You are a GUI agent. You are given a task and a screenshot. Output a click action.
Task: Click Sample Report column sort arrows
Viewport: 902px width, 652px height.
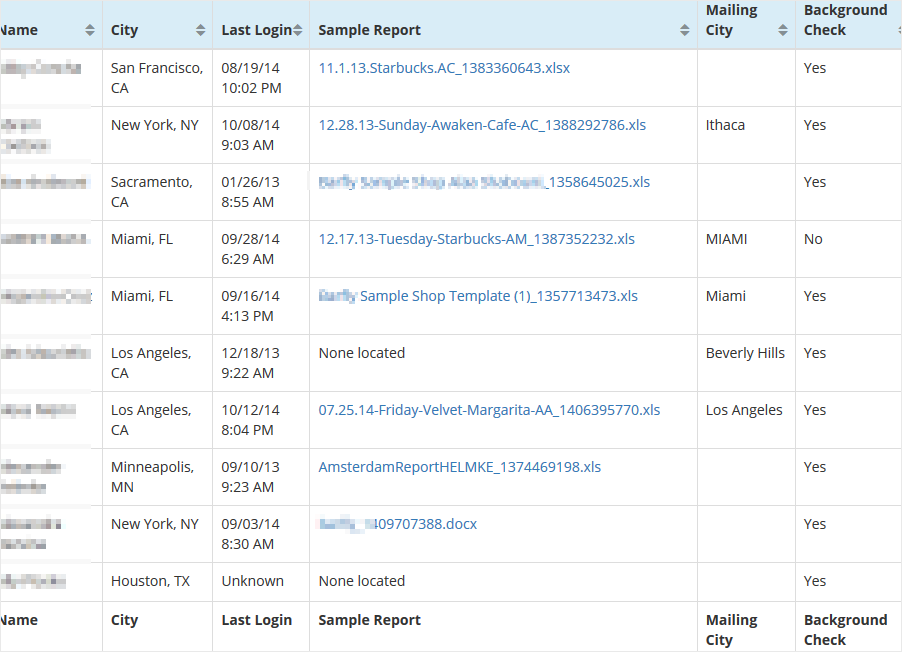pyautogui.click(x=685, y=30)
